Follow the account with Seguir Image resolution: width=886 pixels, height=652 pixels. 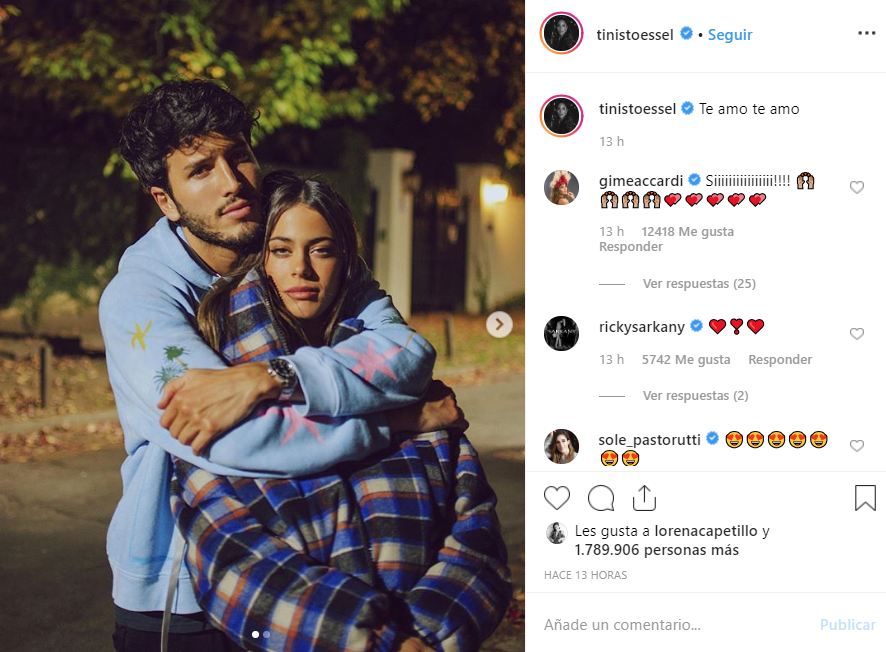(729, 35)
